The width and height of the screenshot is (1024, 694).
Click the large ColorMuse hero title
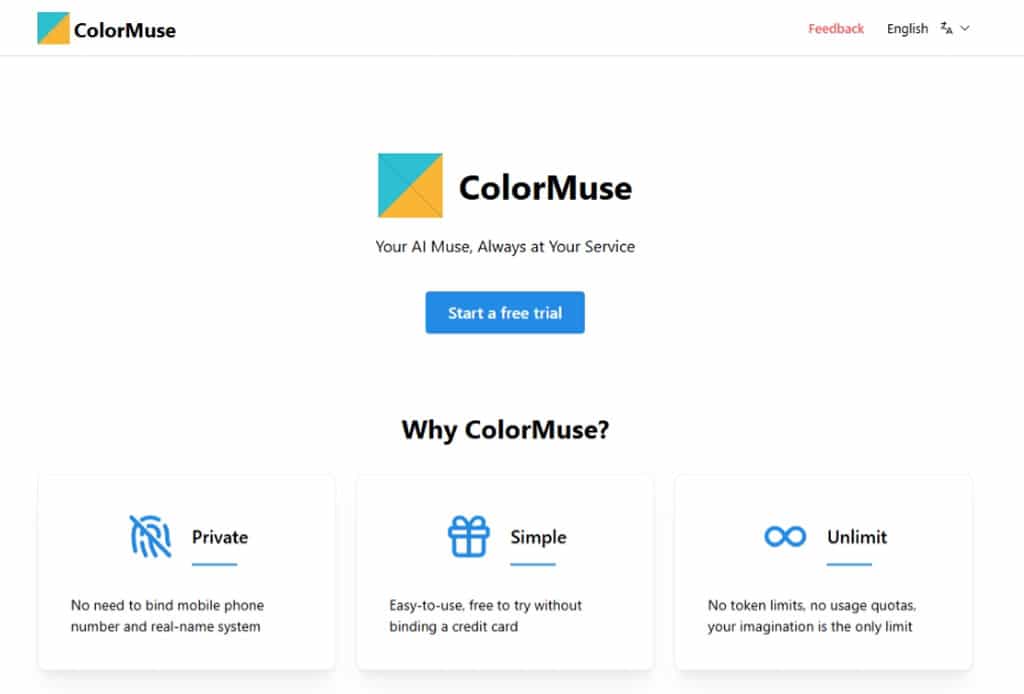click(x=545, y=188)
